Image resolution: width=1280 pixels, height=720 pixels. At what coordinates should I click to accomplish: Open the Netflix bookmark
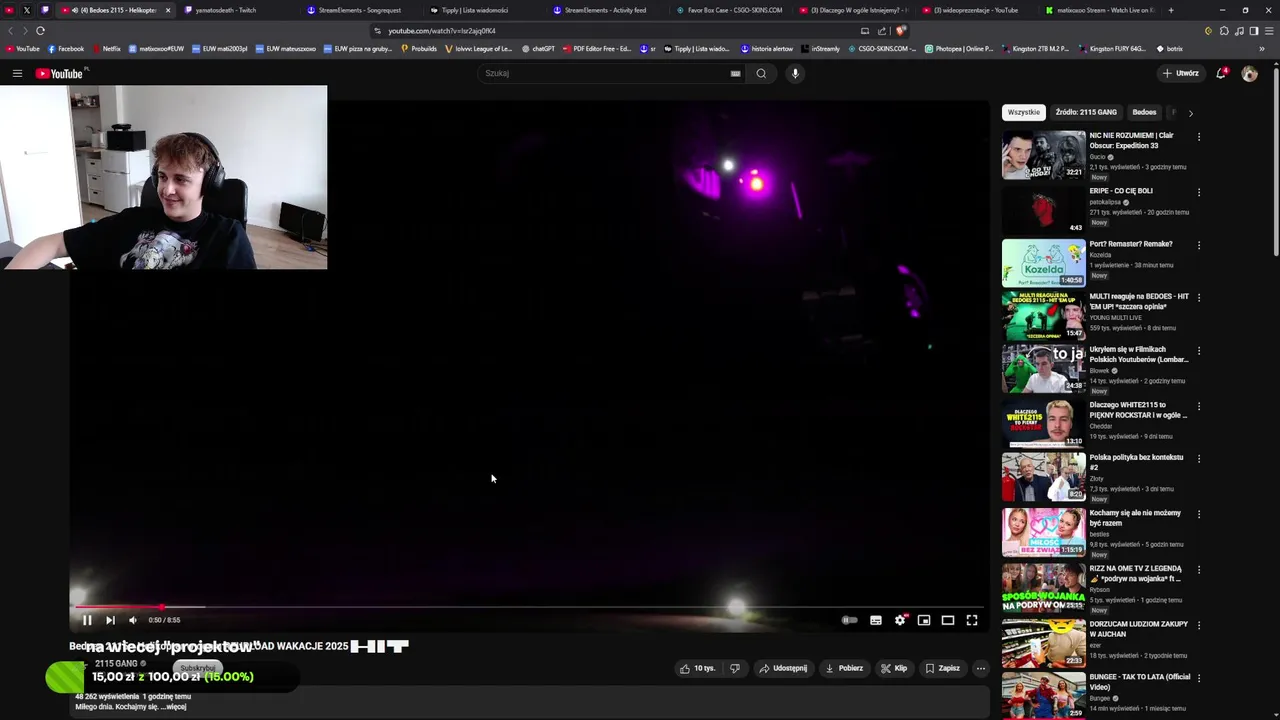(x=106, y=48)
